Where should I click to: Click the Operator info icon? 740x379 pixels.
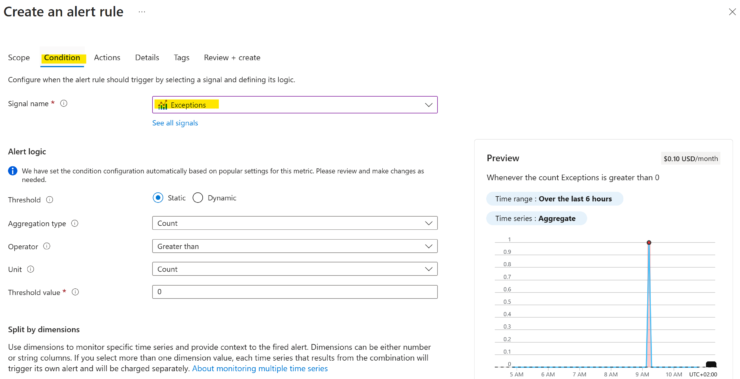point(47,246)
